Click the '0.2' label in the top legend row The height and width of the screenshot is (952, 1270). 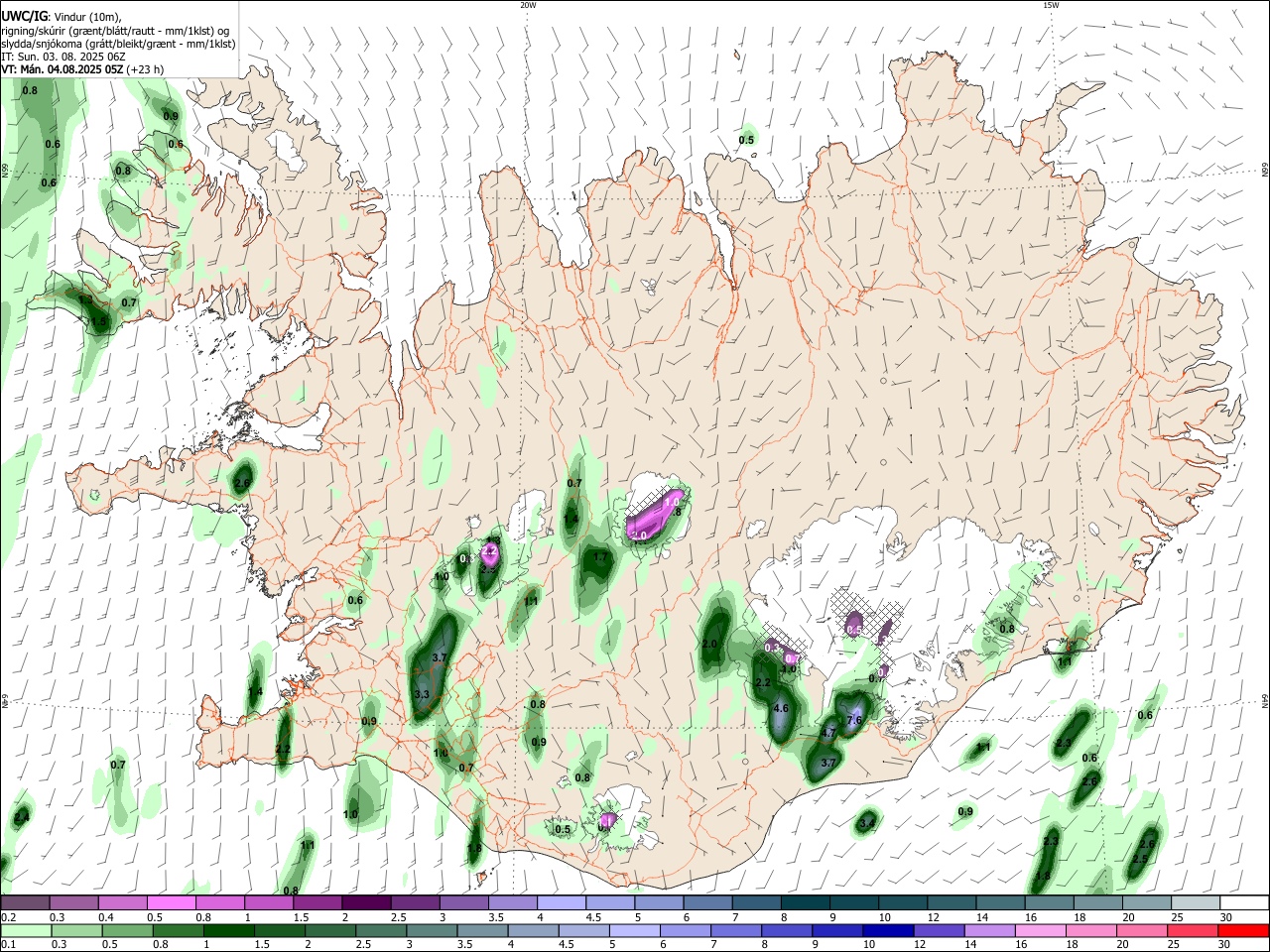pos(8,916)
